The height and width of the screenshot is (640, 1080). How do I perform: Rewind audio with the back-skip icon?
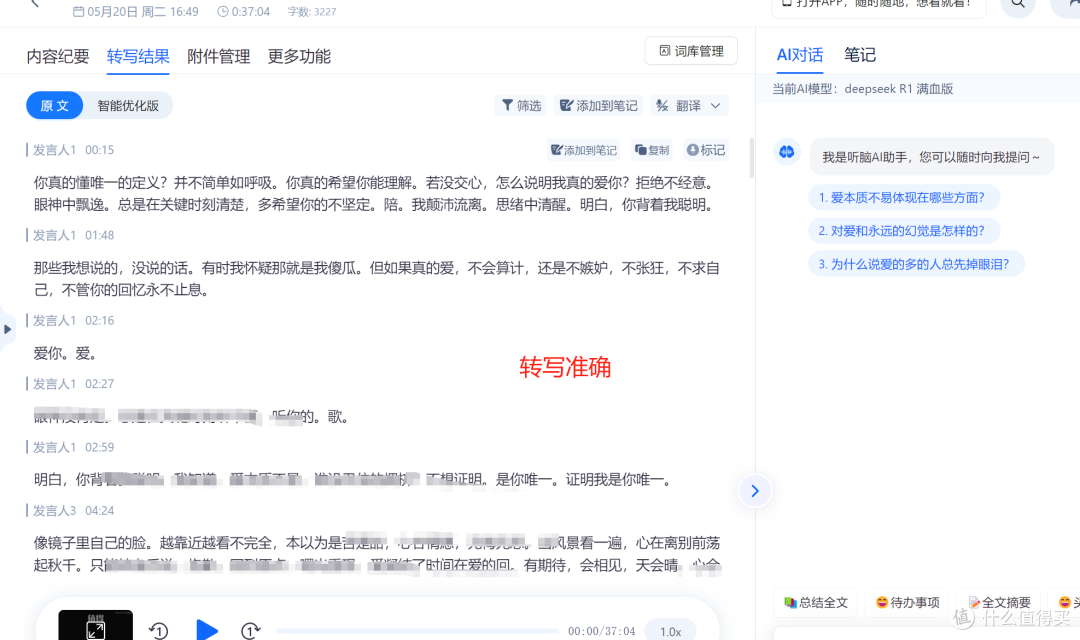click(158, 630)
